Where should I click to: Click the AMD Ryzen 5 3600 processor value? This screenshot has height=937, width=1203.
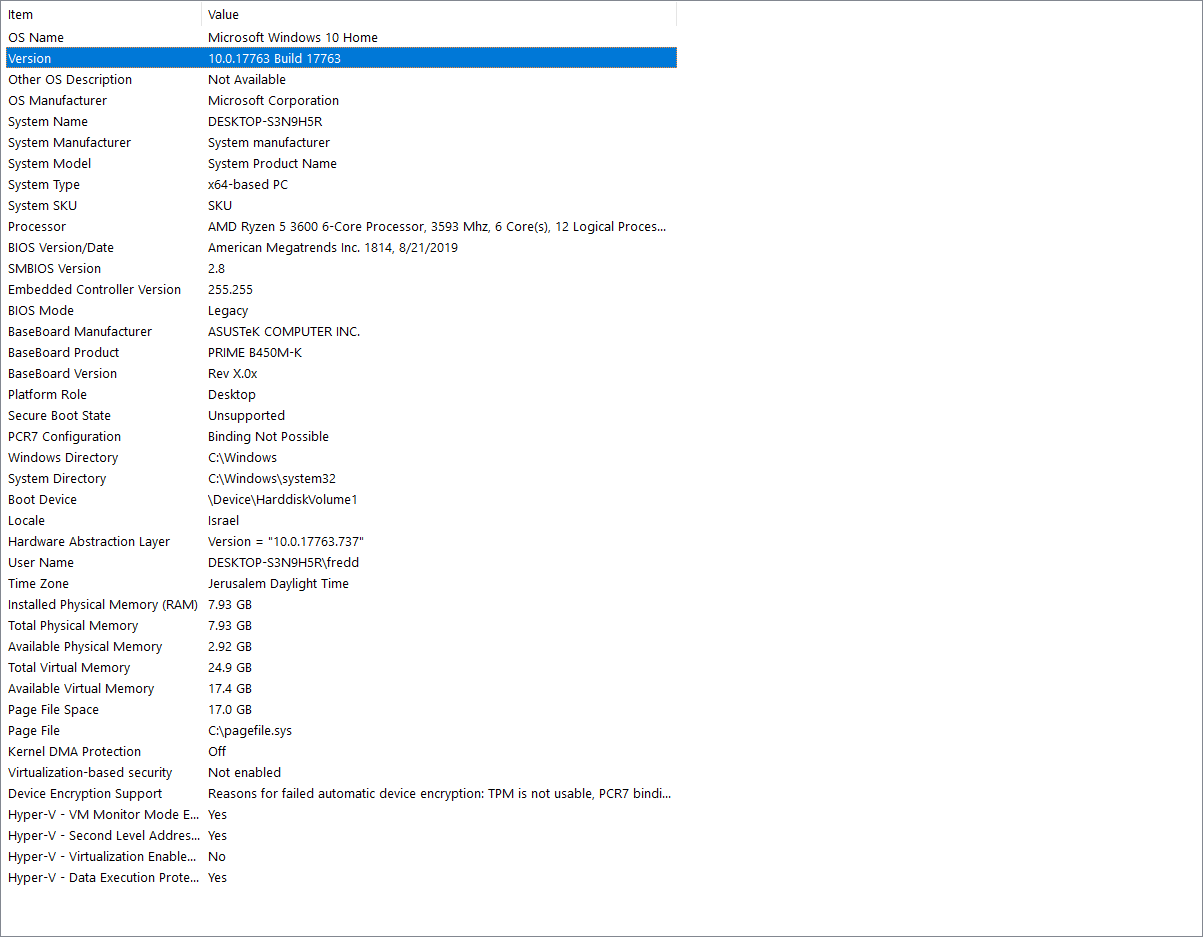click(437, 227)
